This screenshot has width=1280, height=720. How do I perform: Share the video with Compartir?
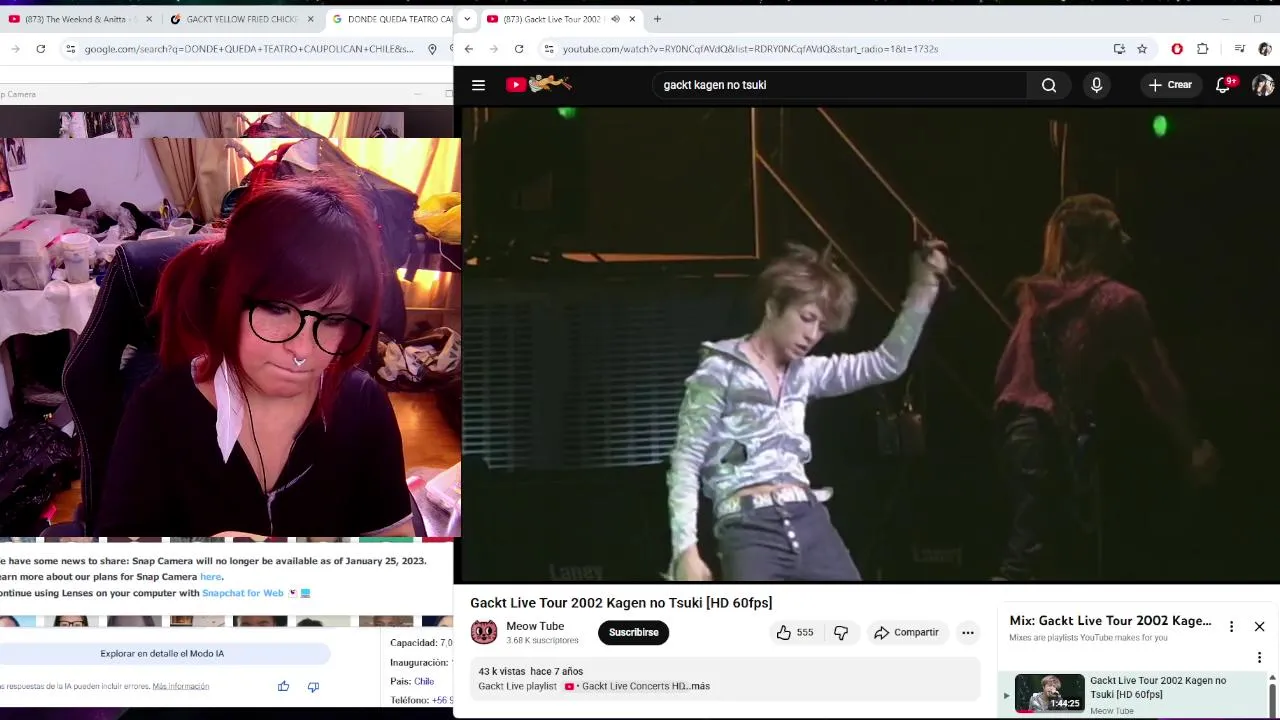[x=906, y=632]
